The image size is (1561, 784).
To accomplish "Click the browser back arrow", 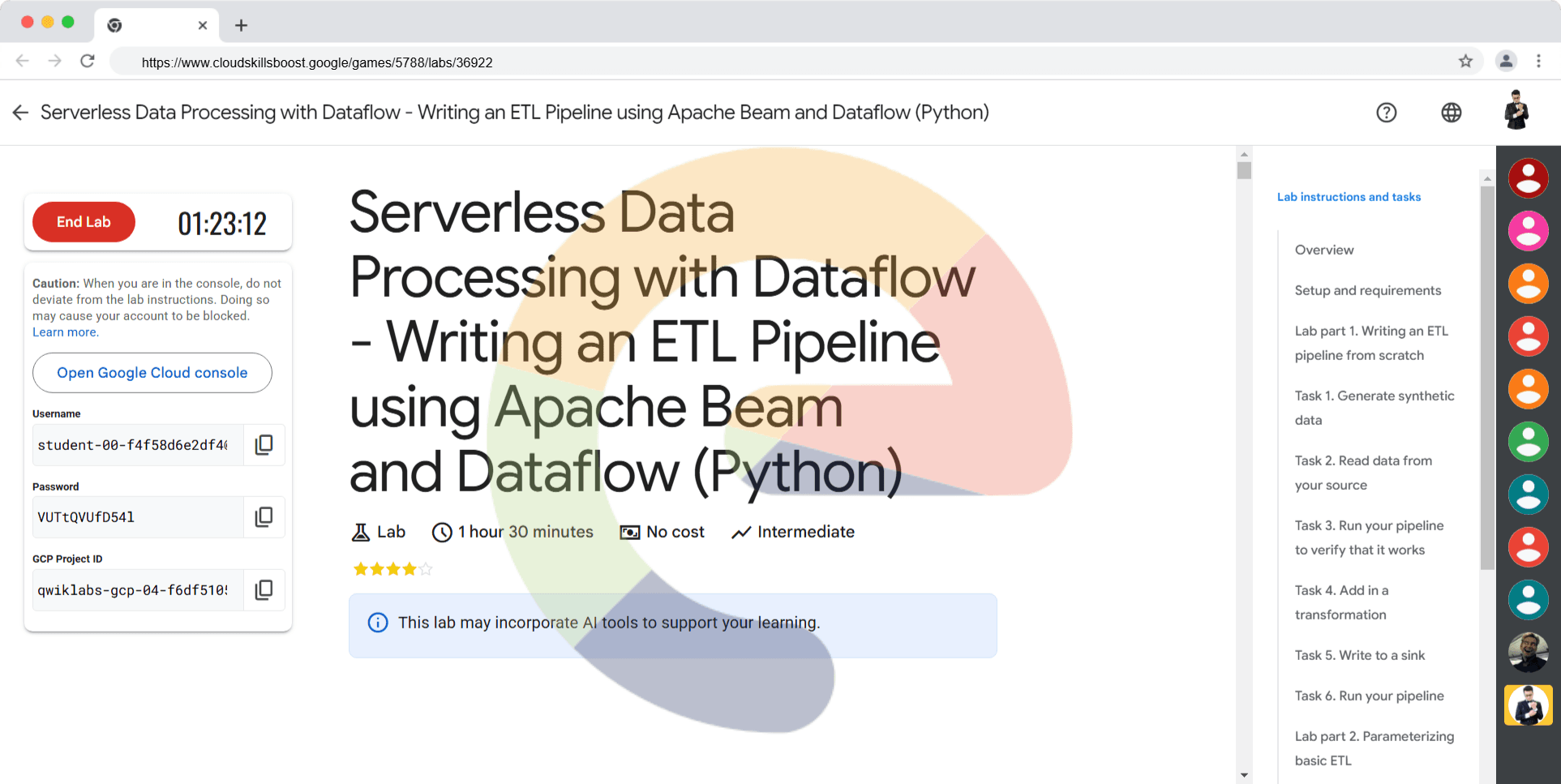I will [x=23, y=61].
